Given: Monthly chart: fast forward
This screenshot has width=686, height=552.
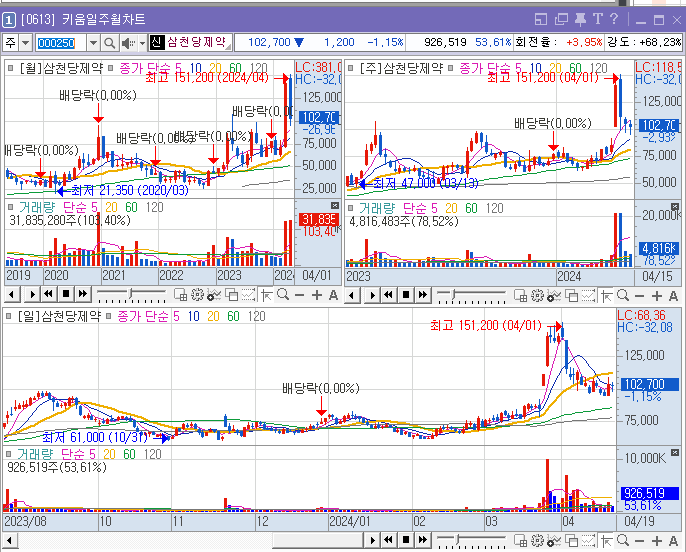Looking at the screenshot, I should coord(83,294).
